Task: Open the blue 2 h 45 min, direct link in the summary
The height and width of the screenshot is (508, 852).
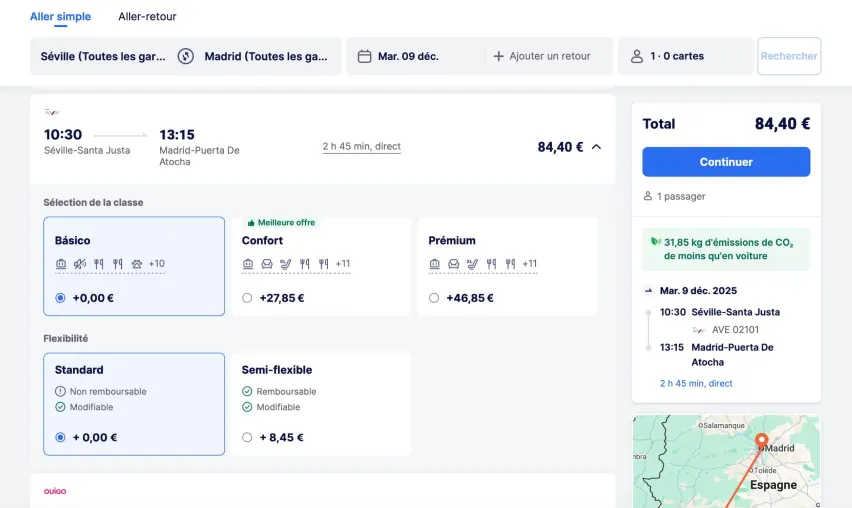Action: click(x=696, y=383)
